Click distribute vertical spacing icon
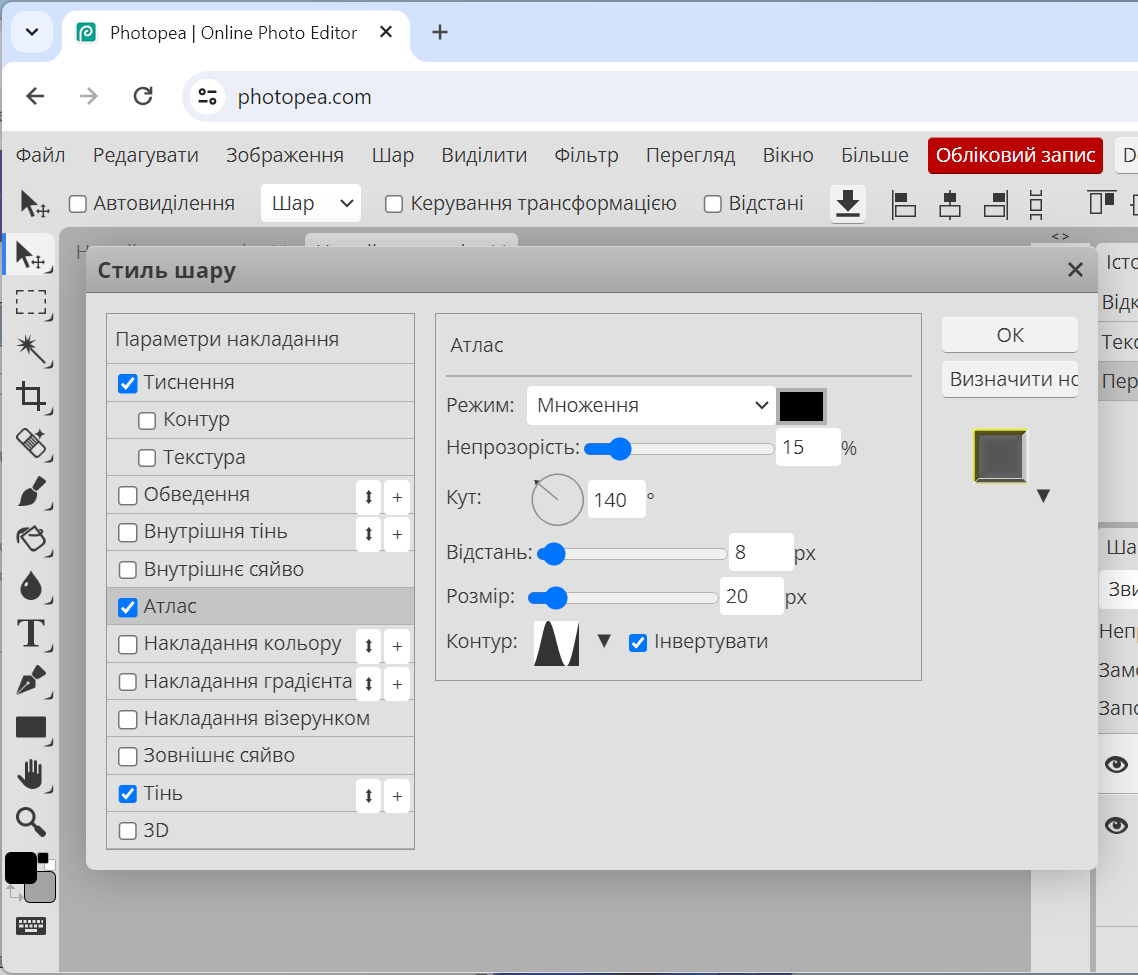This screenshot has height=975, width=1138. pos(1036,204)
